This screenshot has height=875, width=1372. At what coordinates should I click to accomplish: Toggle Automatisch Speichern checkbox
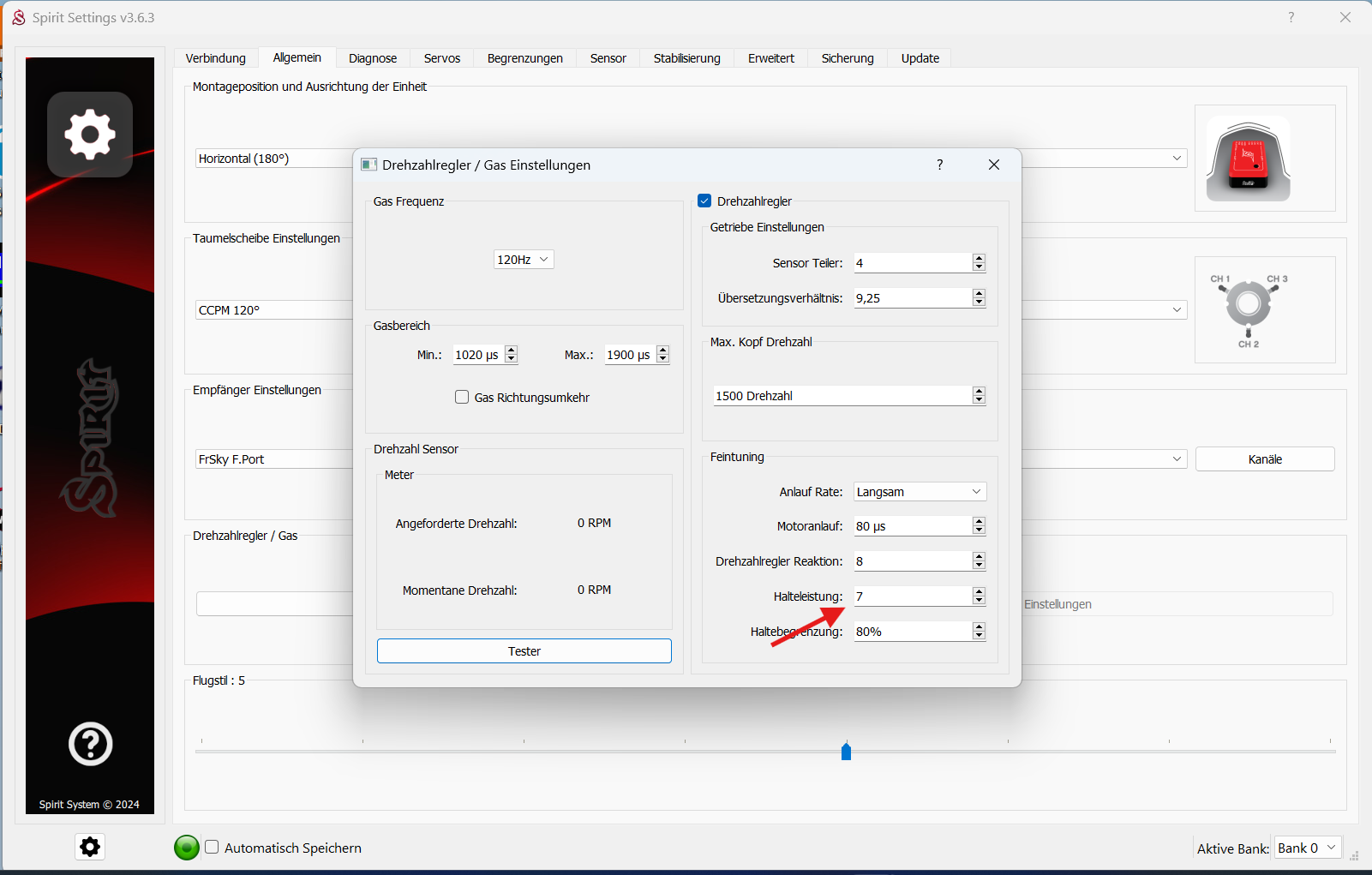point(212,848)
